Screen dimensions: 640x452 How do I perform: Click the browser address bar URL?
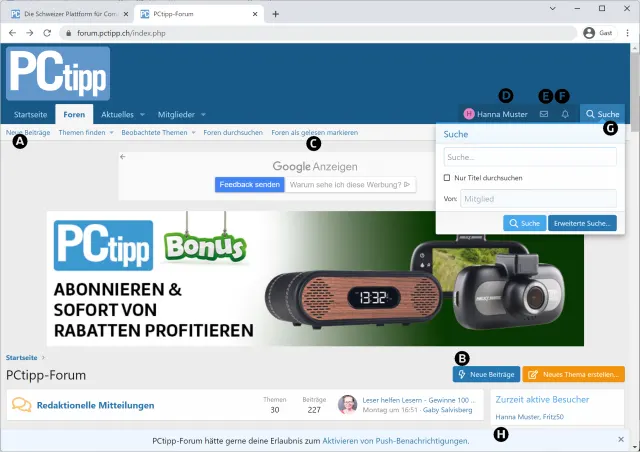point(121,33)
